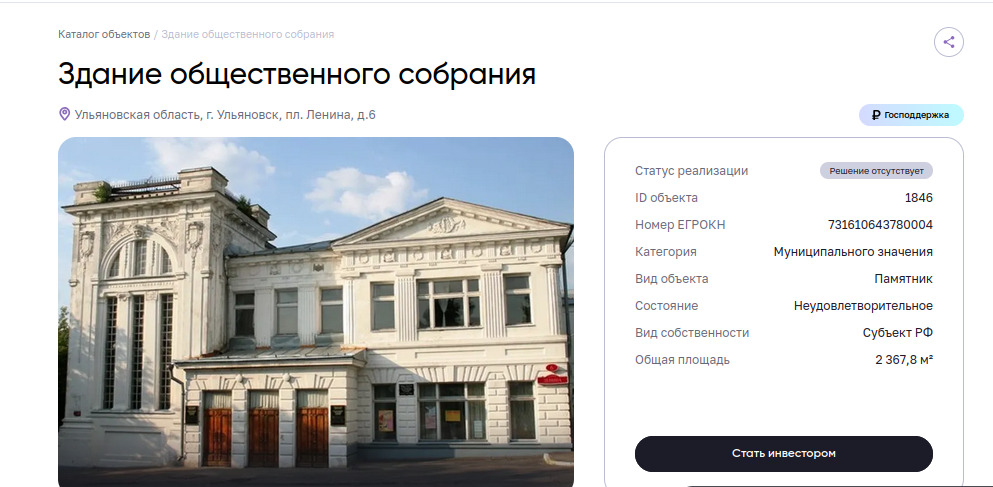Viewport: 993px width, 487px height.
Task: Click the Неудовлетворительное condition value
Action: pyautogui.click(x=863, y=306)
